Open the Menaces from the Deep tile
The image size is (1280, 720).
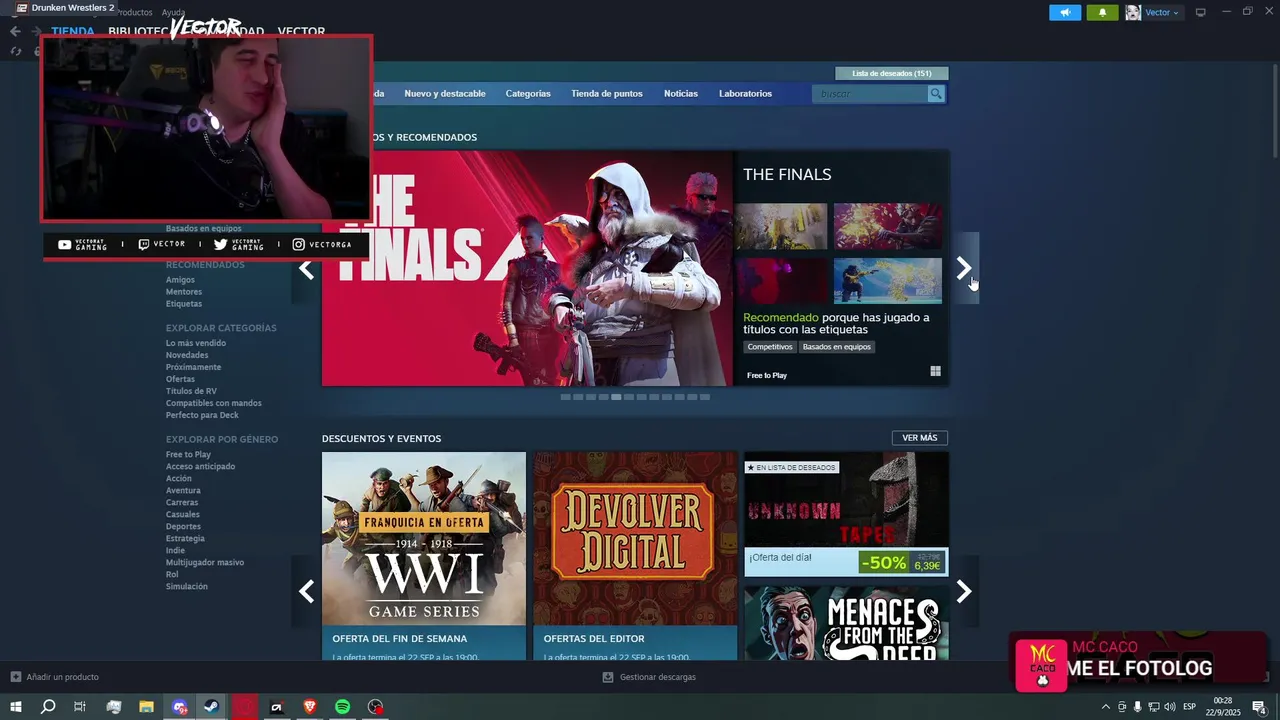click(x=846, y=623)
